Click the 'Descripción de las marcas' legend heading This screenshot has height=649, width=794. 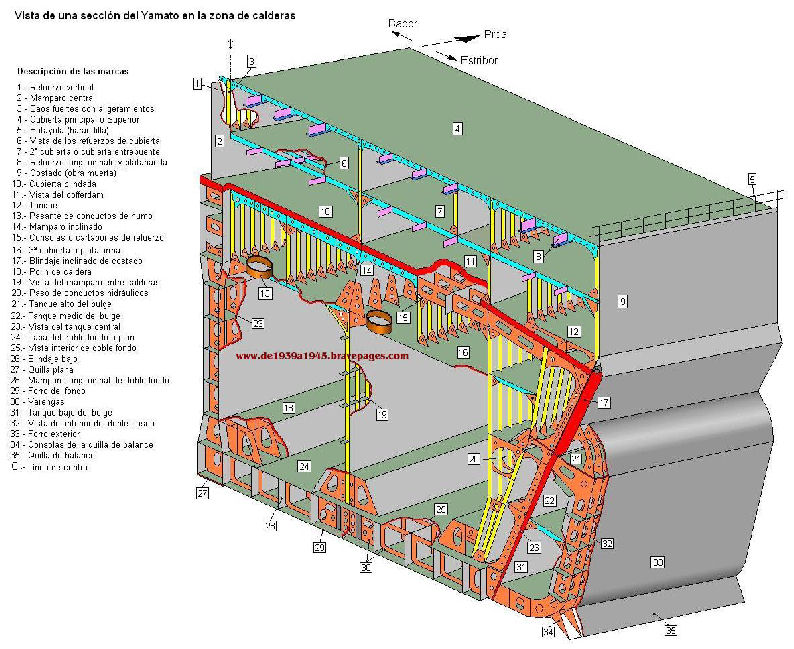[72, 72]
